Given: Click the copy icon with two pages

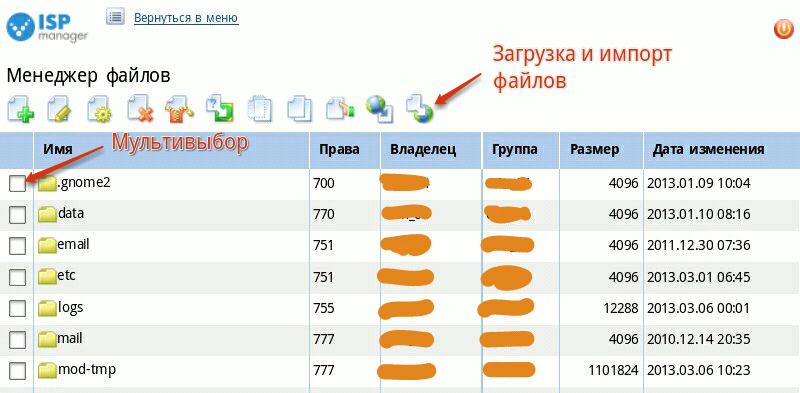Looking at the screenshot, I should [299, 109].
